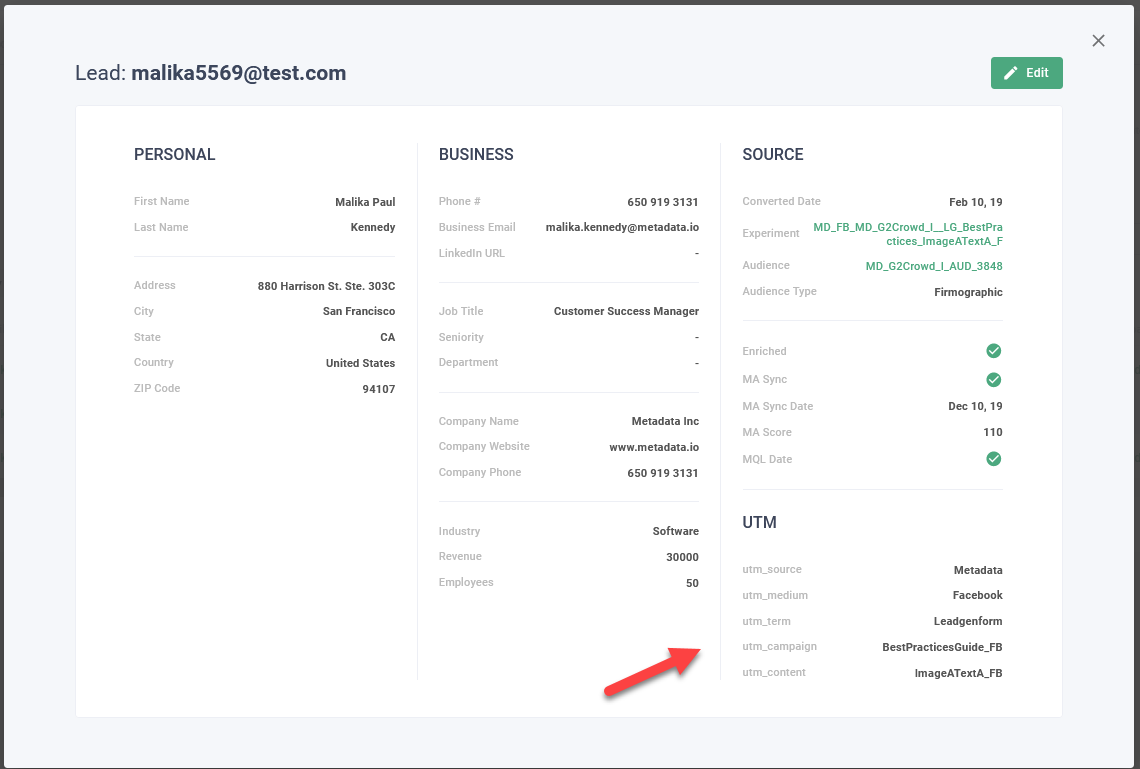Select the lead email title malika5569@test.com
Viewport: 1140px width, 769px height.
[x=238, y=73]
